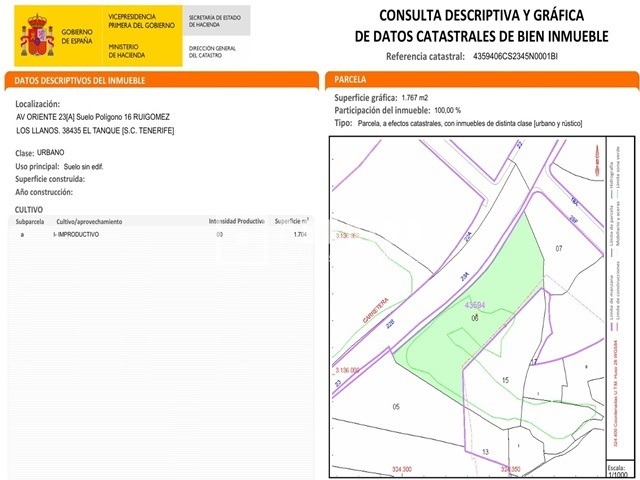Click parcel '17' label on map
Image resolution: width=640 pixels, height=480 pixels.
534,362
